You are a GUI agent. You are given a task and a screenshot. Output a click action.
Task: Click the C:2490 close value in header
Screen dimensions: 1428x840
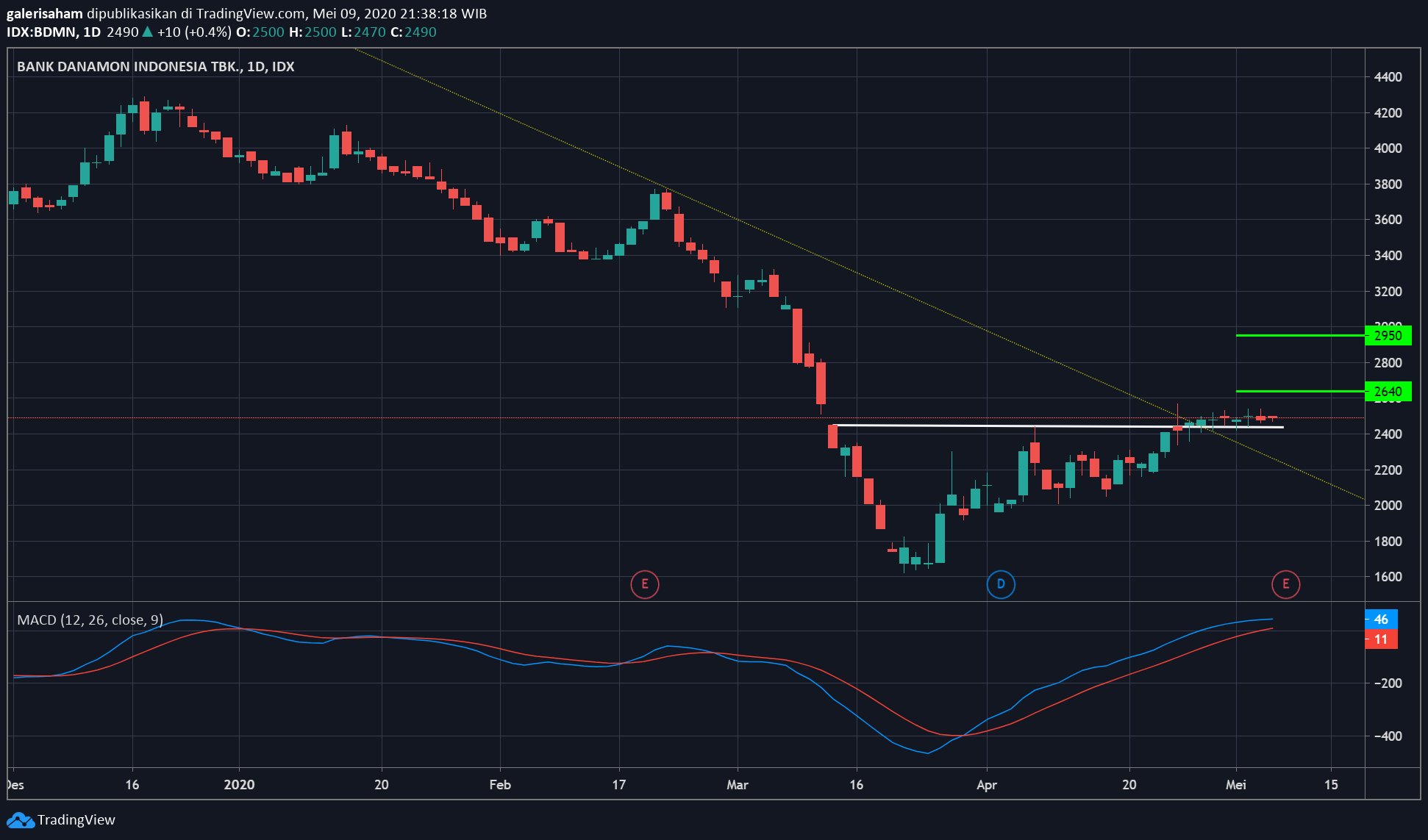(x=413, y=32)
